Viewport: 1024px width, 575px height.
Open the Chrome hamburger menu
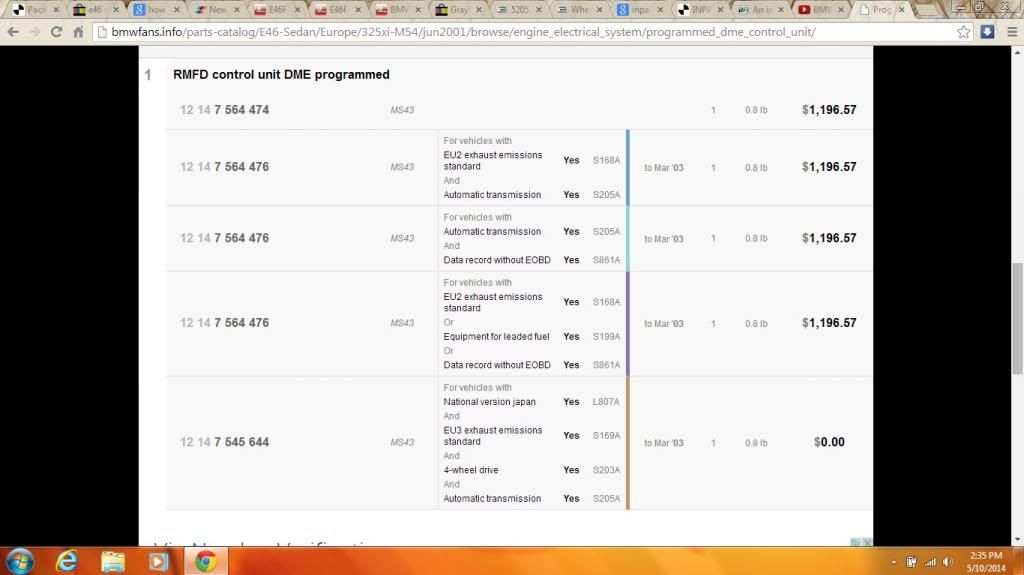tap(1011, 31)
